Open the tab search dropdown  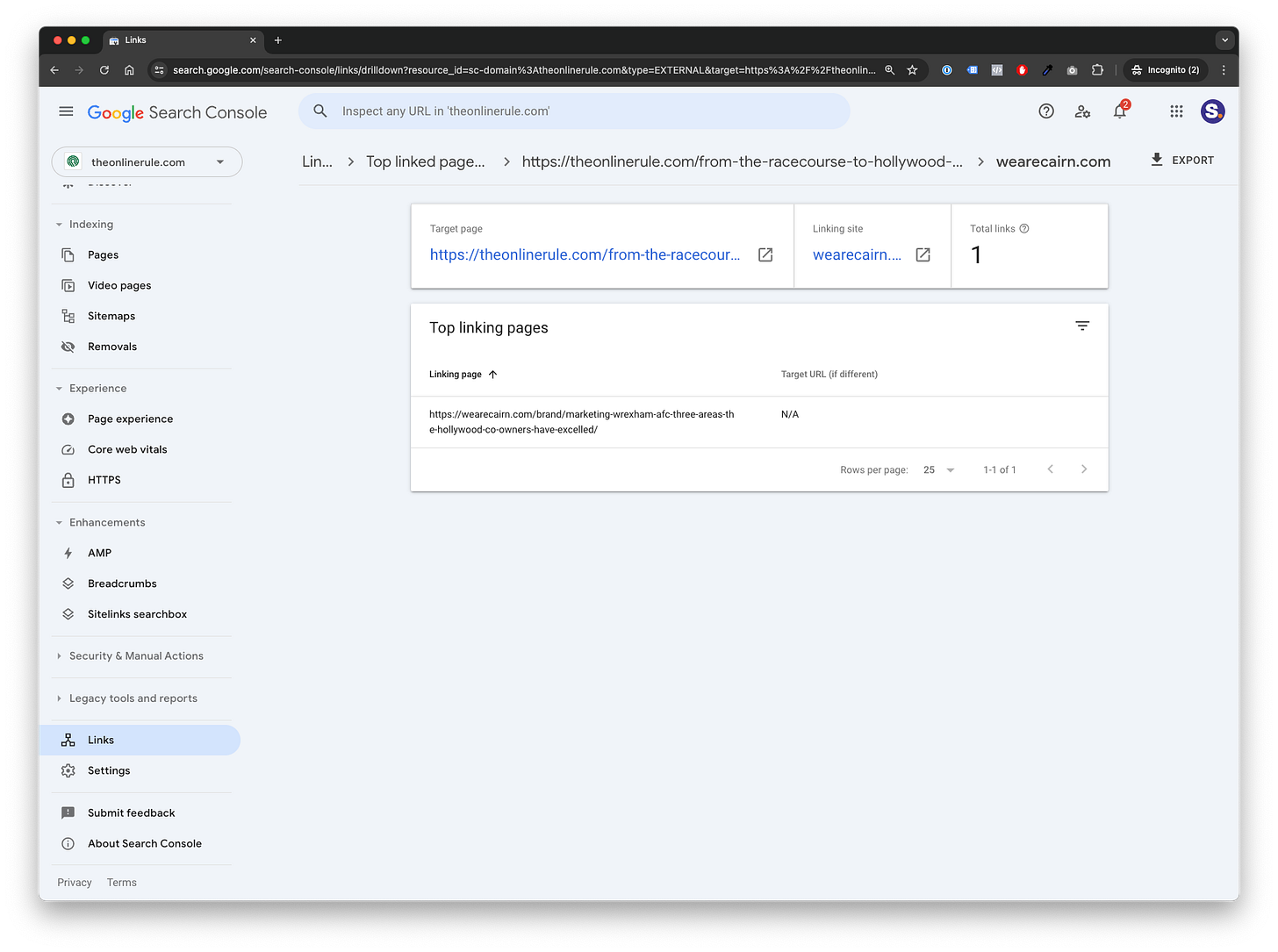click(x=1225, y=40)
